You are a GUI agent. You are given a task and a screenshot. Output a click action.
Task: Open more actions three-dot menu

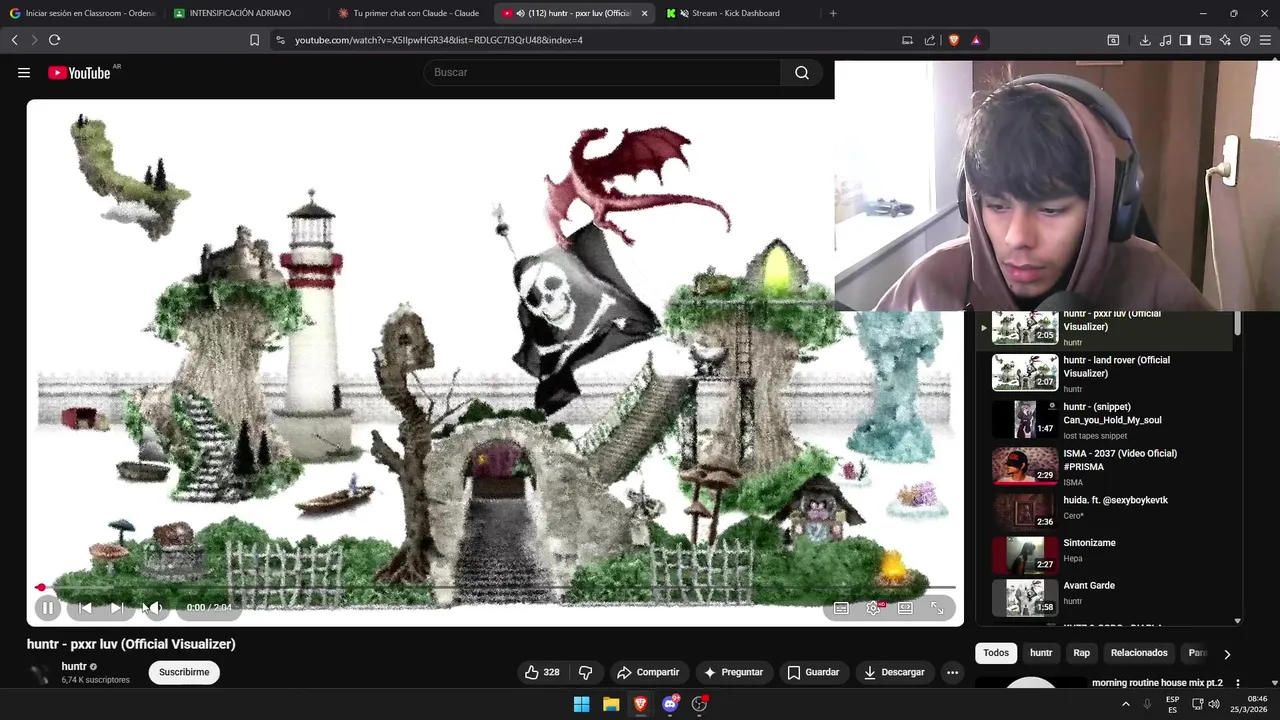coord(952,672)
